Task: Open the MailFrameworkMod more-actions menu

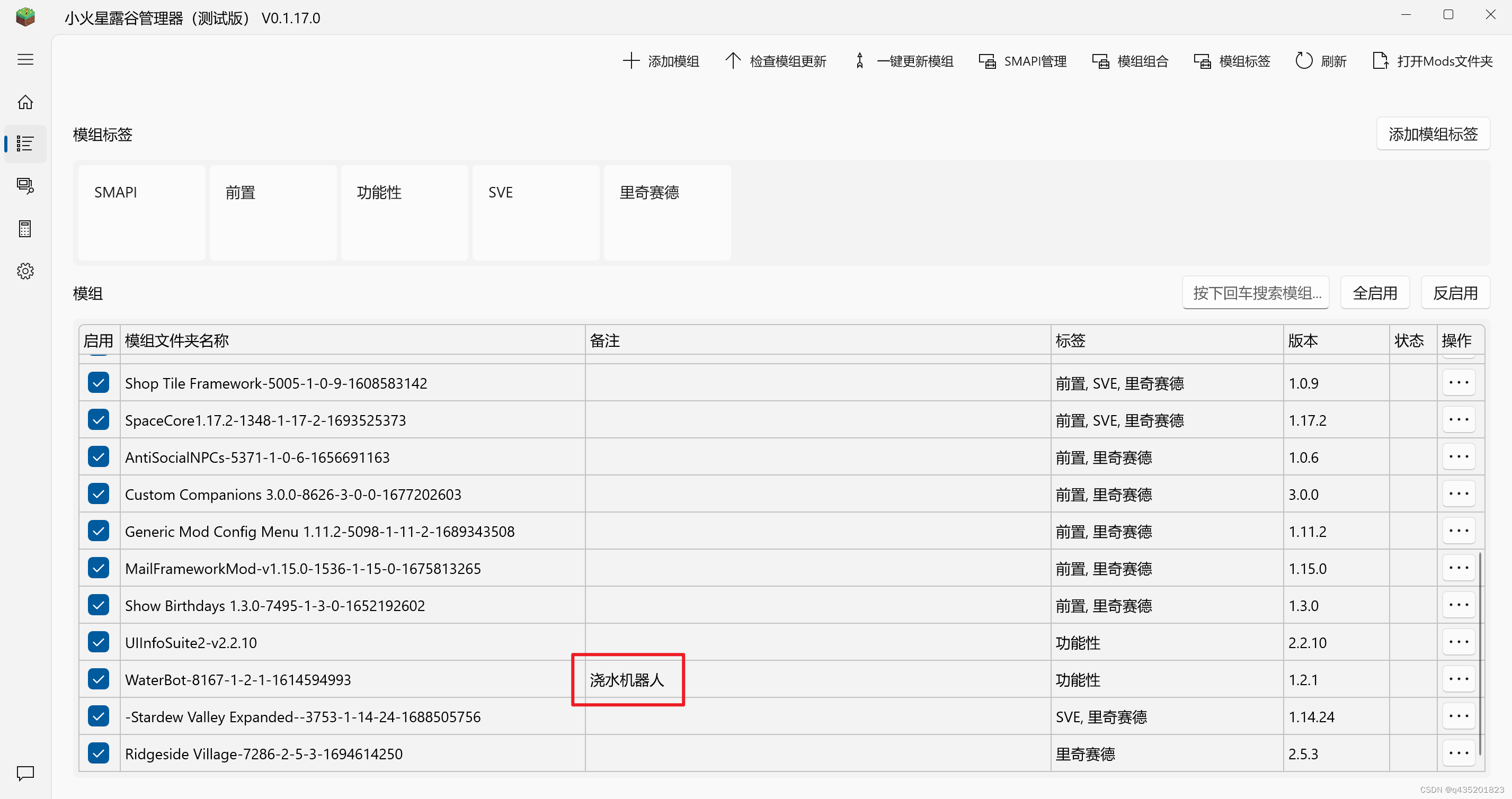Action: (1458, 568)
